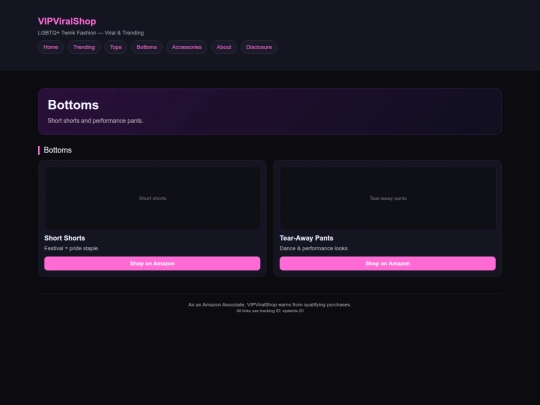Click the Amazon Associate disclosure footer text

[270, 305]
